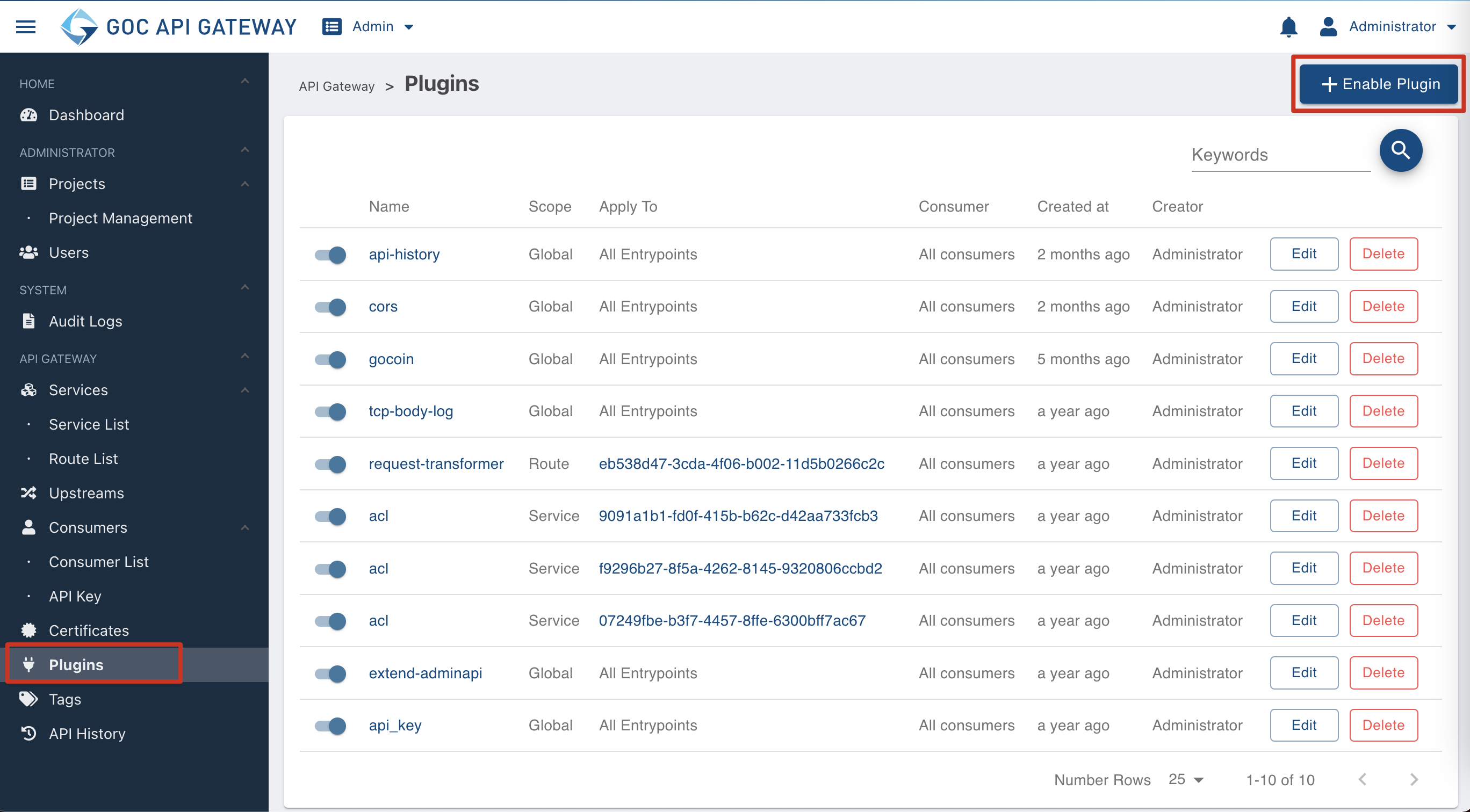The image size is (1470, 812).
Task: Click the search magnifier button
Action: click(1400, 150)
